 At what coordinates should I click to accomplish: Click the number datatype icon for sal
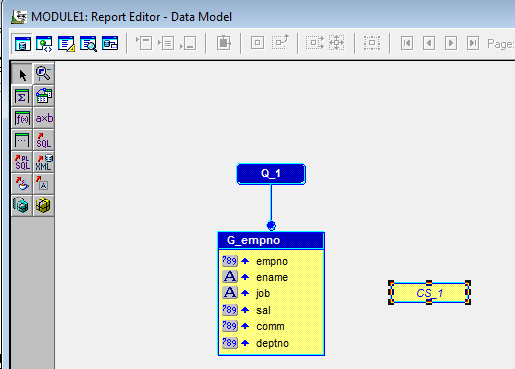(230, 310)
